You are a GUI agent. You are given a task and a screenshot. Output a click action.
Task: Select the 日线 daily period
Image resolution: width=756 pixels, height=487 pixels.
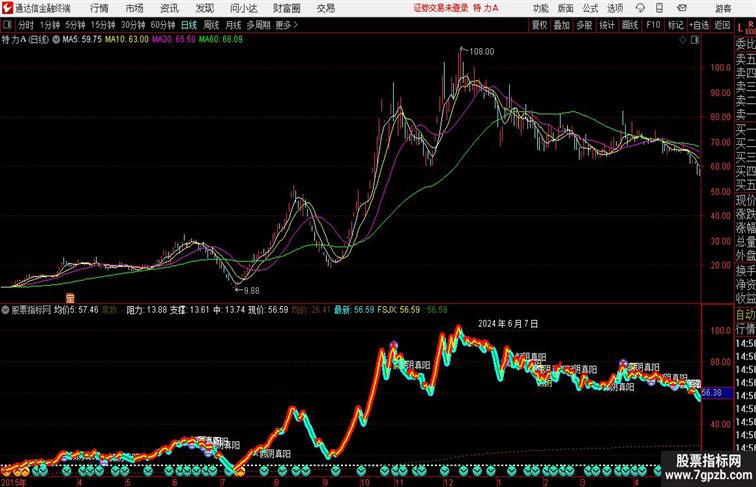point(189,25)
